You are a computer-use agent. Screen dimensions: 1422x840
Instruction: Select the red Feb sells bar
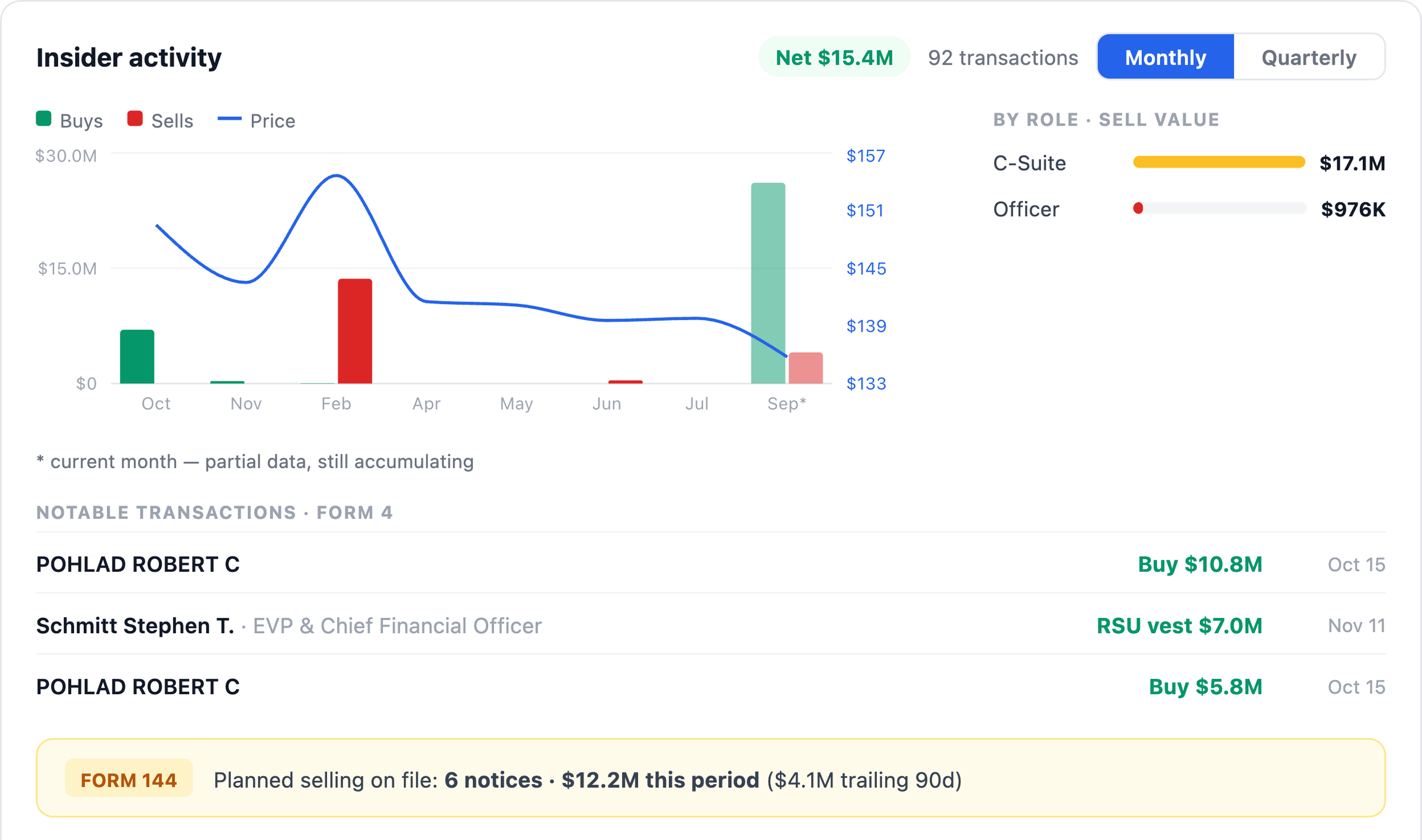355,331
